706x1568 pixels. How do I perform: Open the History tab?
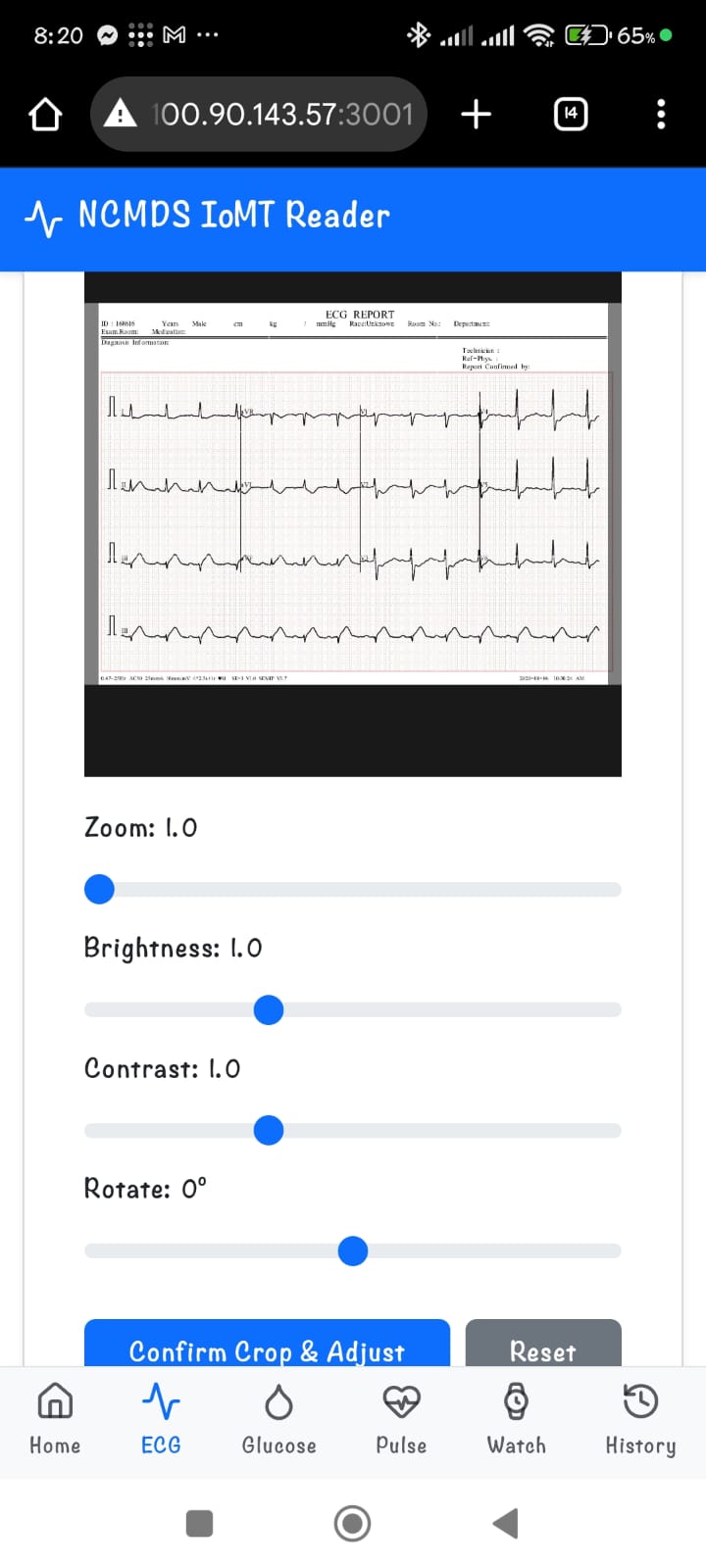(640, 1419)
